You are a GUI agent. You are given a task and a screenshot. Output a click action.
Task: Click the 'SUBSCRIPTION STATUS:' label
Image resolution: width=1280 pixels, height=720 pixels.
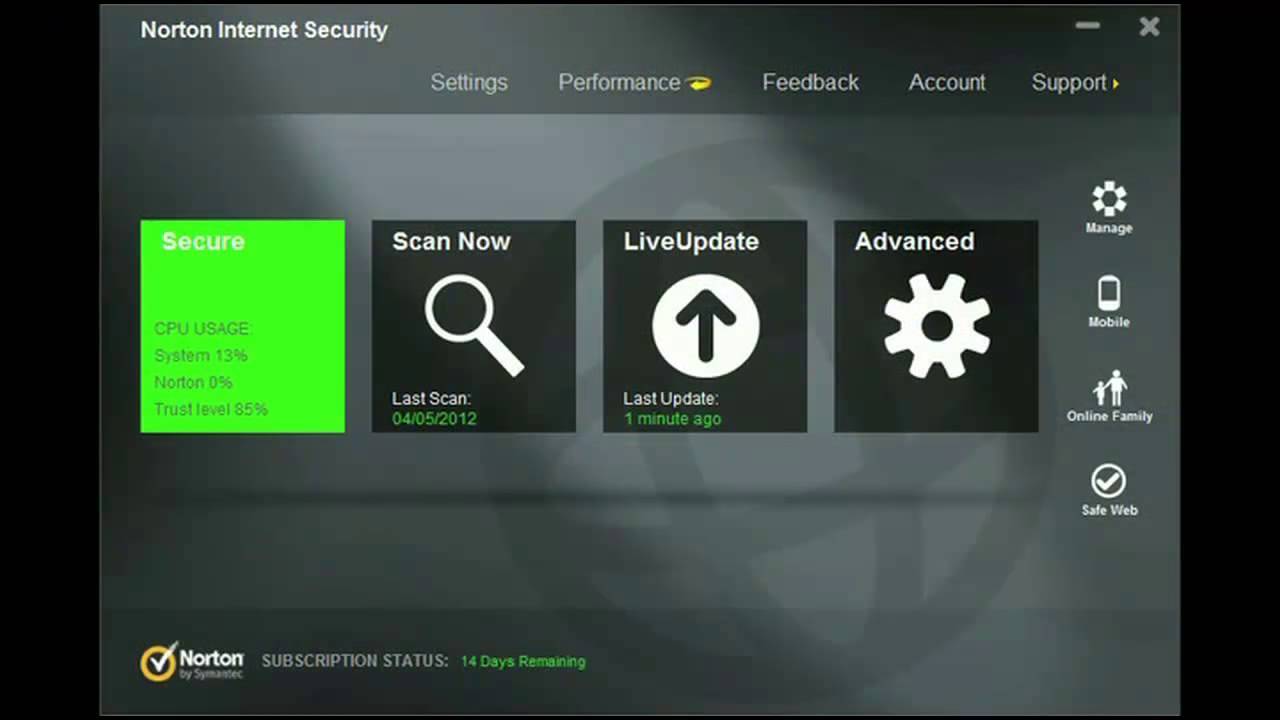[355, 661]
